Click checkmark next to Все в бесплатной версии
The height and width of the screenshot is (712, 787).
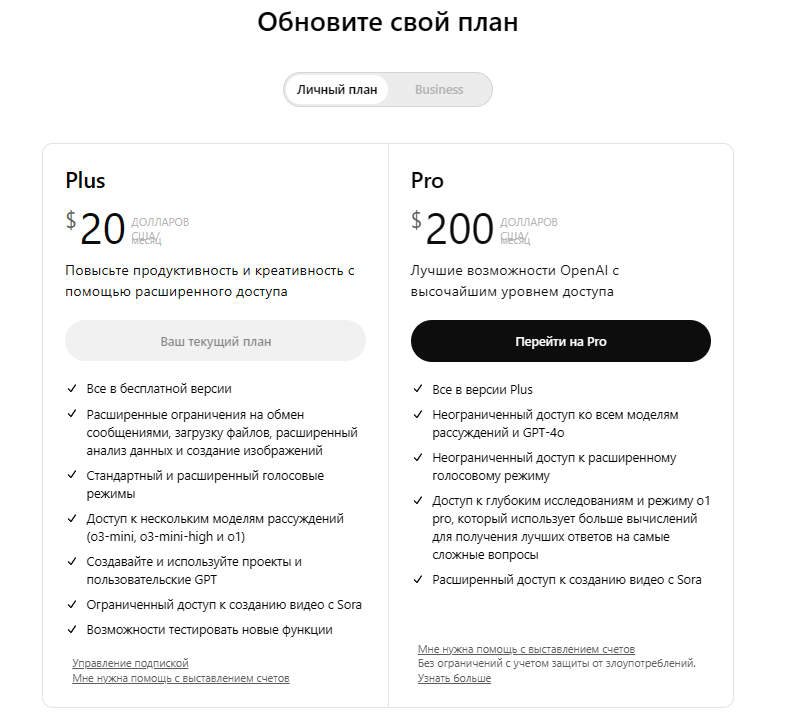pyautogui.click(x=72, y=388)
